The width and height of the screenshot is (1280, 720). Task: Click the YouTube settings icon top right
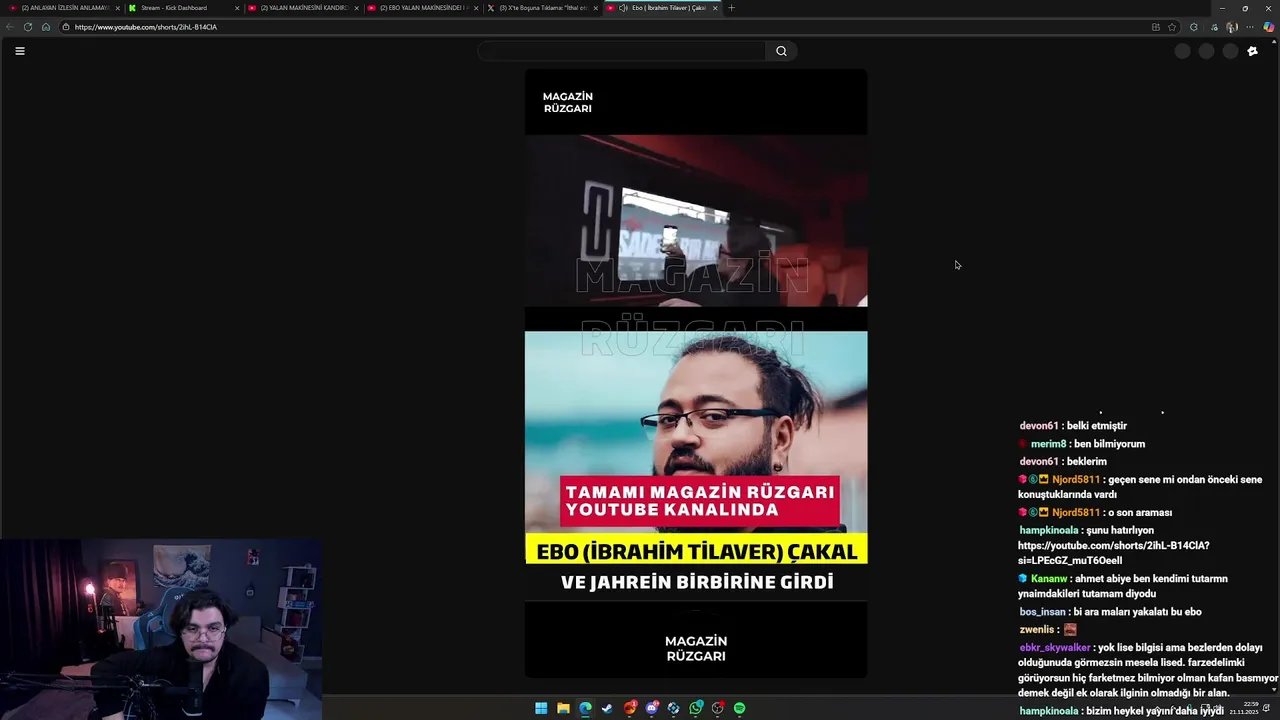[1252, 51]
